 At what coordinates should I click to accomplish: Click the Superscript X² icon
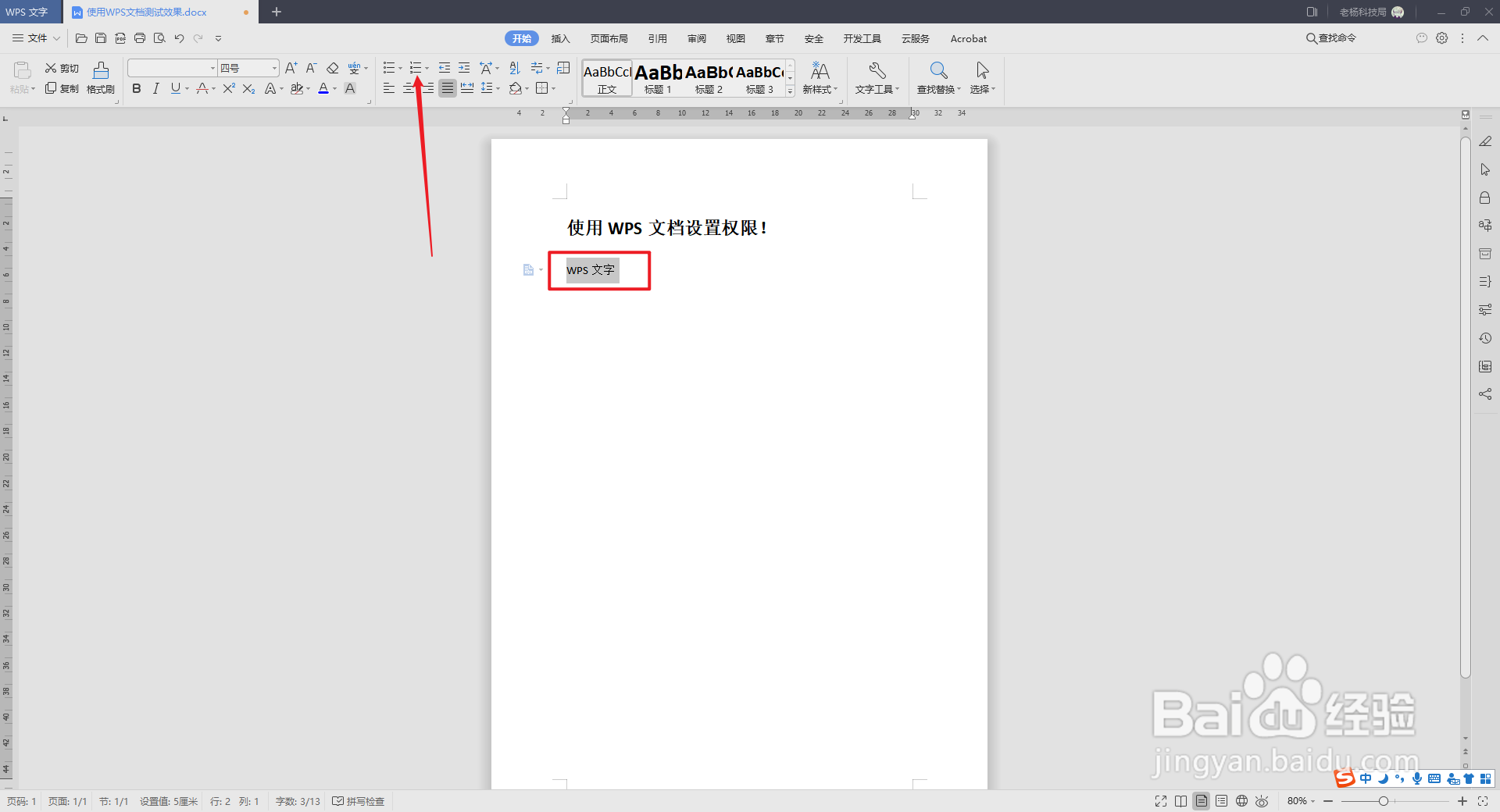229,88
